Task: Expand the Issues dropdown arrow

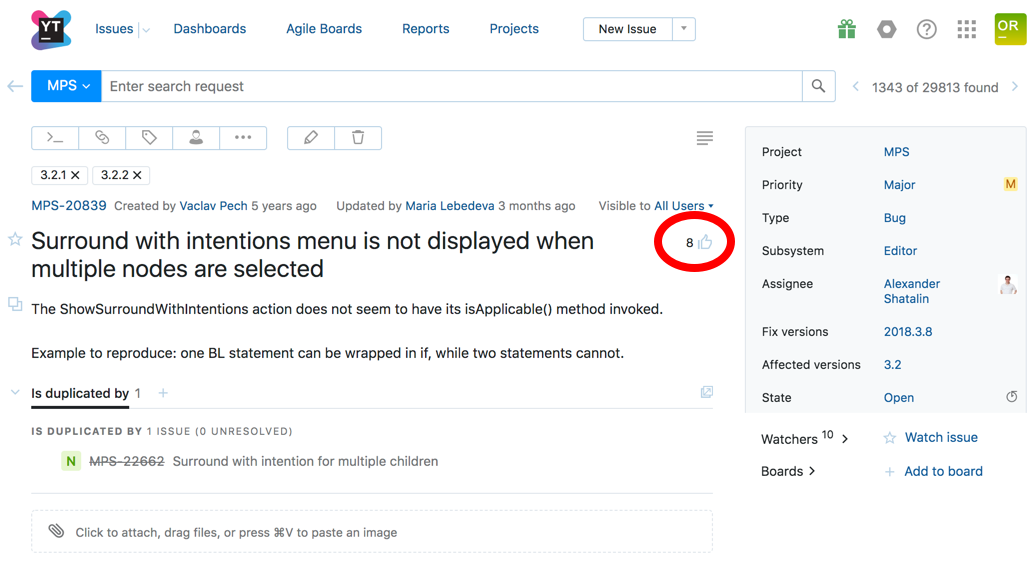Action: click(x=146, y=30)
